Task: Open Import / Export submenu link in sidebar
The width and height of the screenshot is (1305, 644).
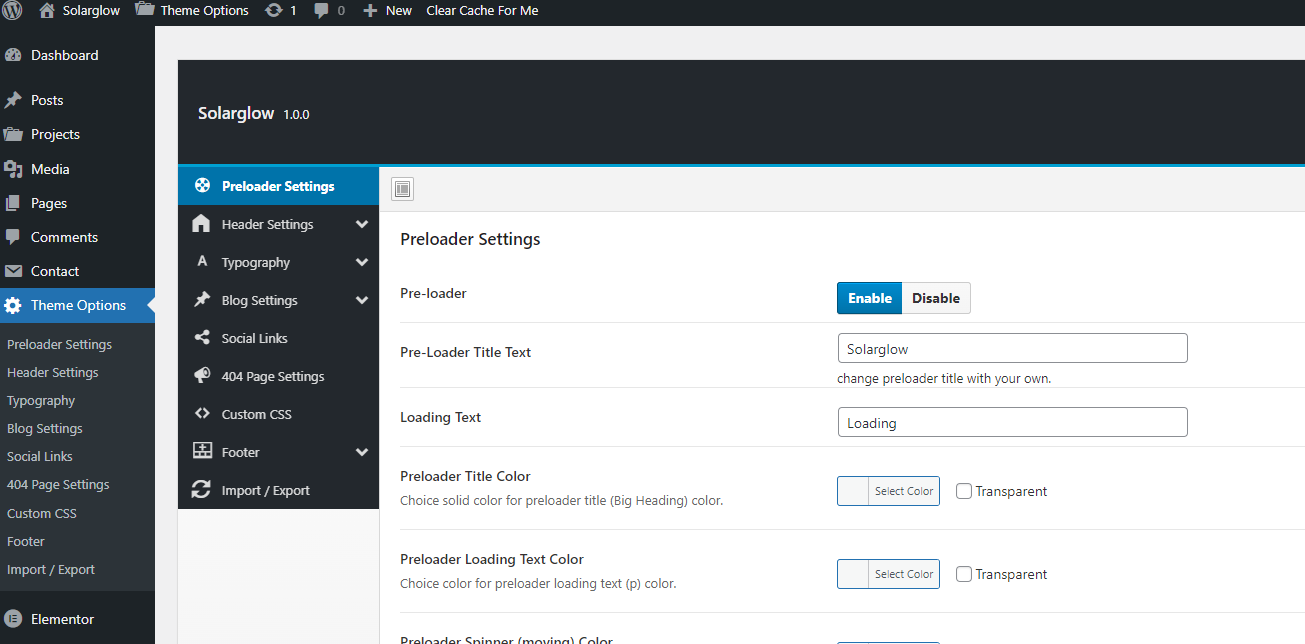Action: pos(51,569)
